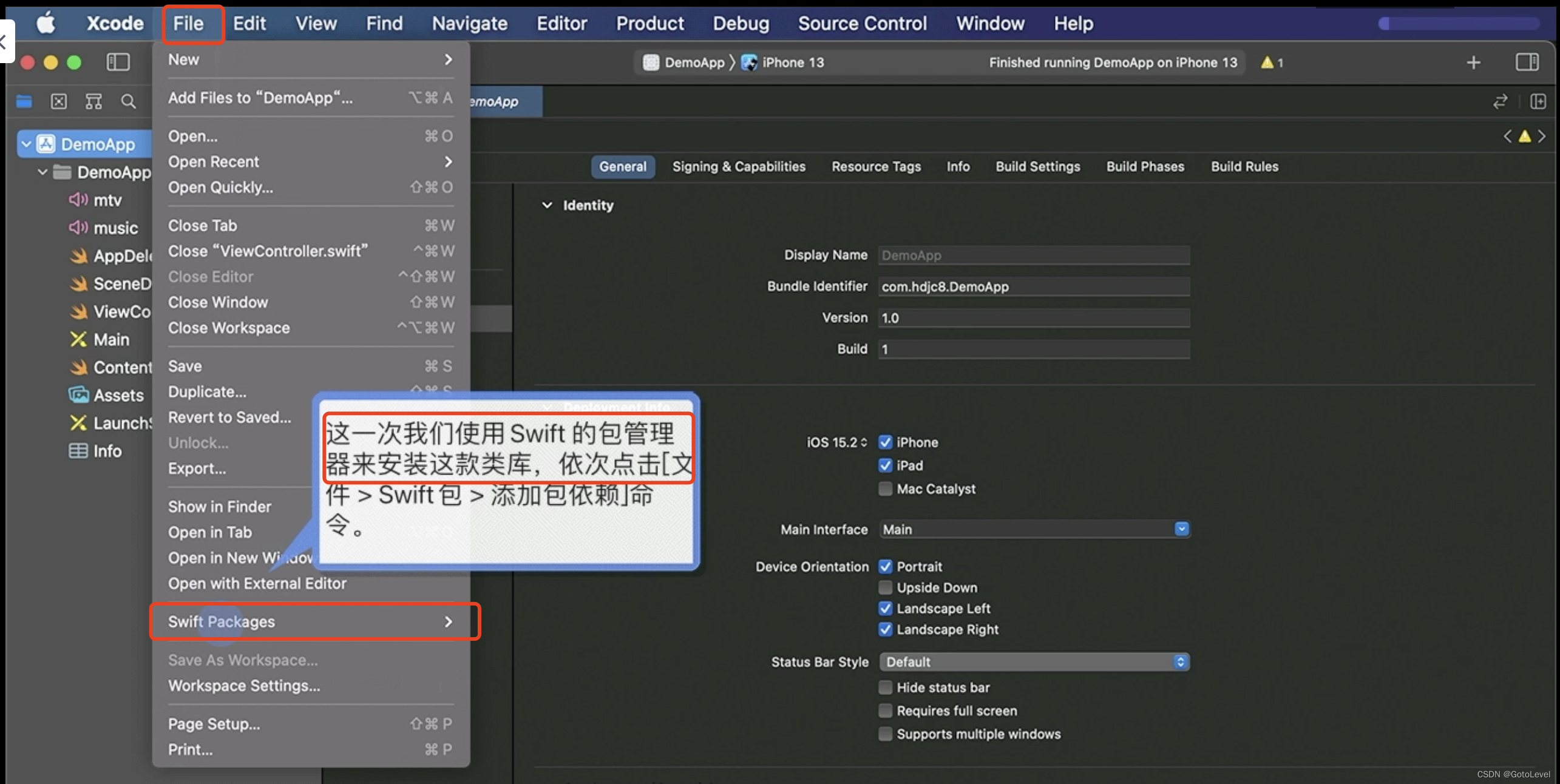
Task: Click the editor swap arrows icon
Action: tap(1500, 101)
